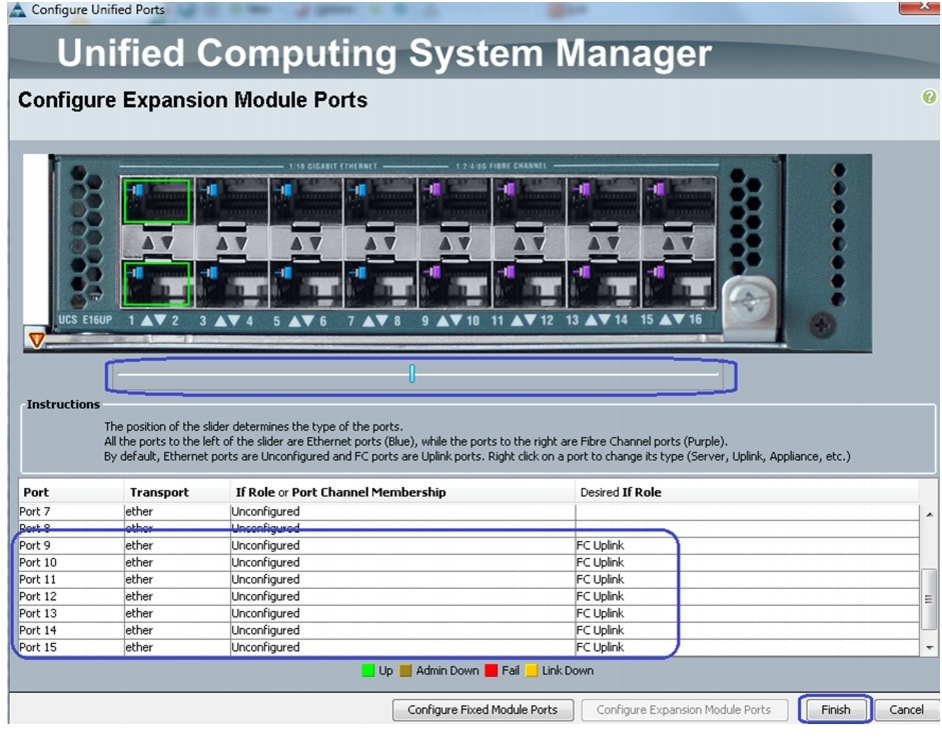Select the top-left Ethernet port 1
Image resolution: width=942 pixels, height=755 pixels.
[x=155, y=201]
